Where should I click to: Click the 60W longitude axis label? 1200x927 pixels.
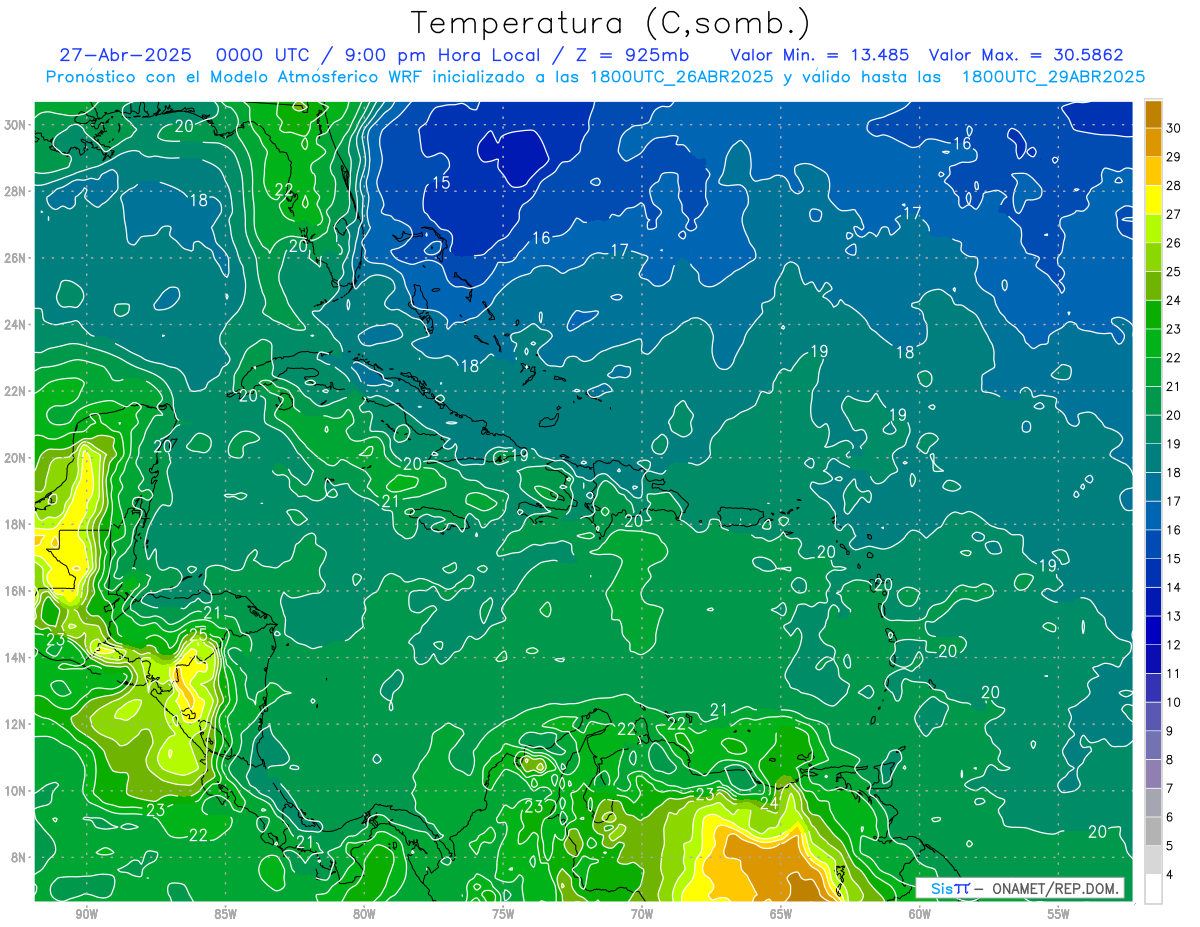920,914
